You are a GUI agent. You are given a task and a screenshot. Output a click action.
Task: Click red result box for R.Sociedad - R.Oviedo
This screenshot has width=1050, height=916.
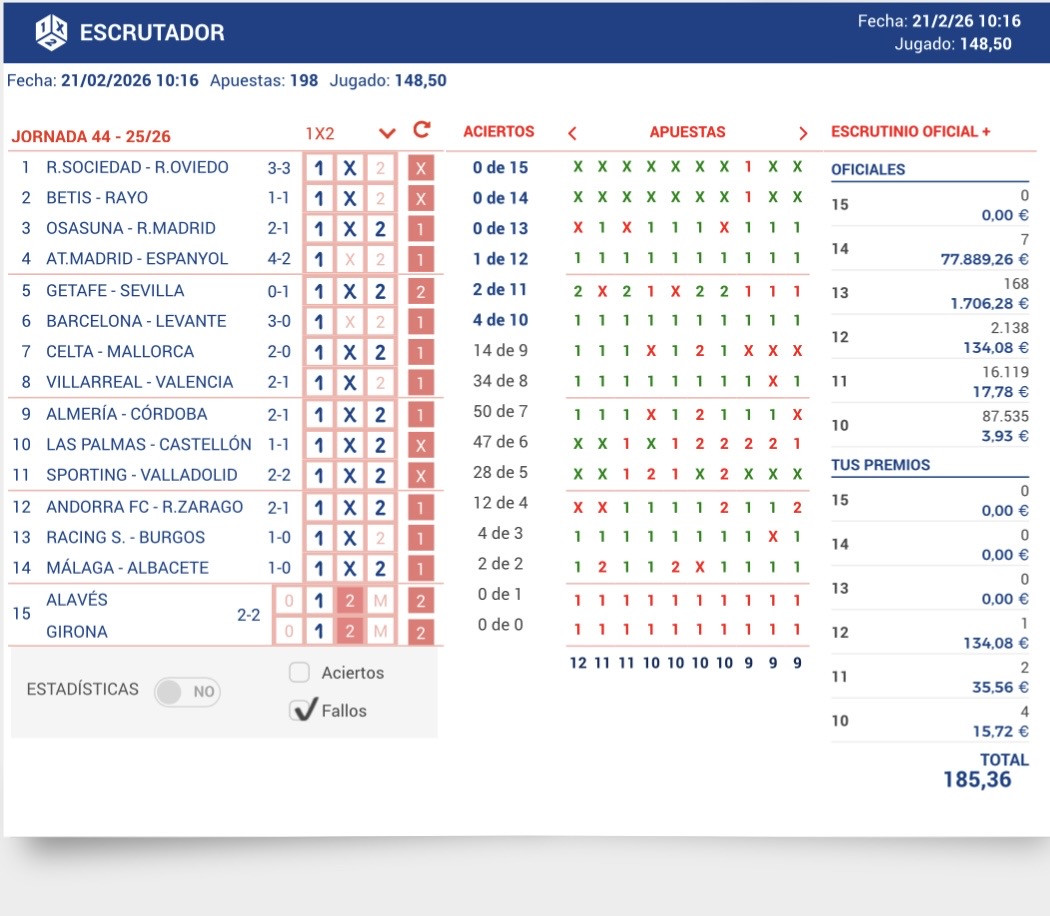421,168
